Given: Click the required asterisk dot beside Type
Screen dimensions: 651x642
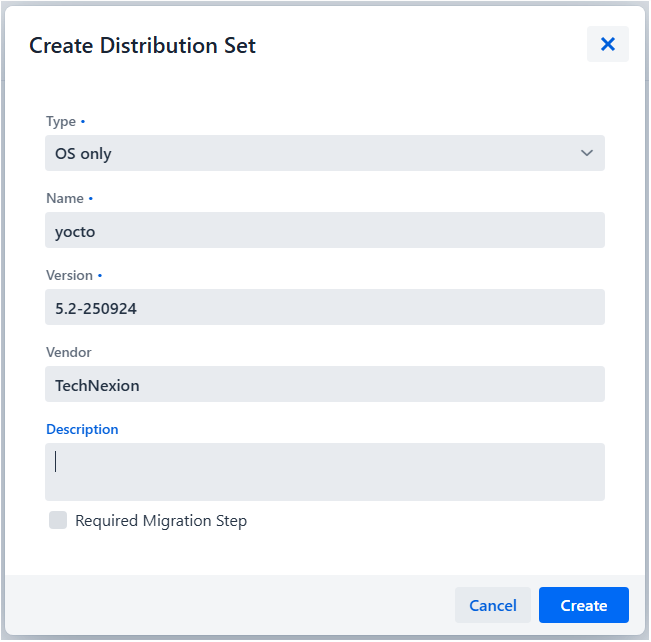Looking at the screenshot, I should 83,122.
